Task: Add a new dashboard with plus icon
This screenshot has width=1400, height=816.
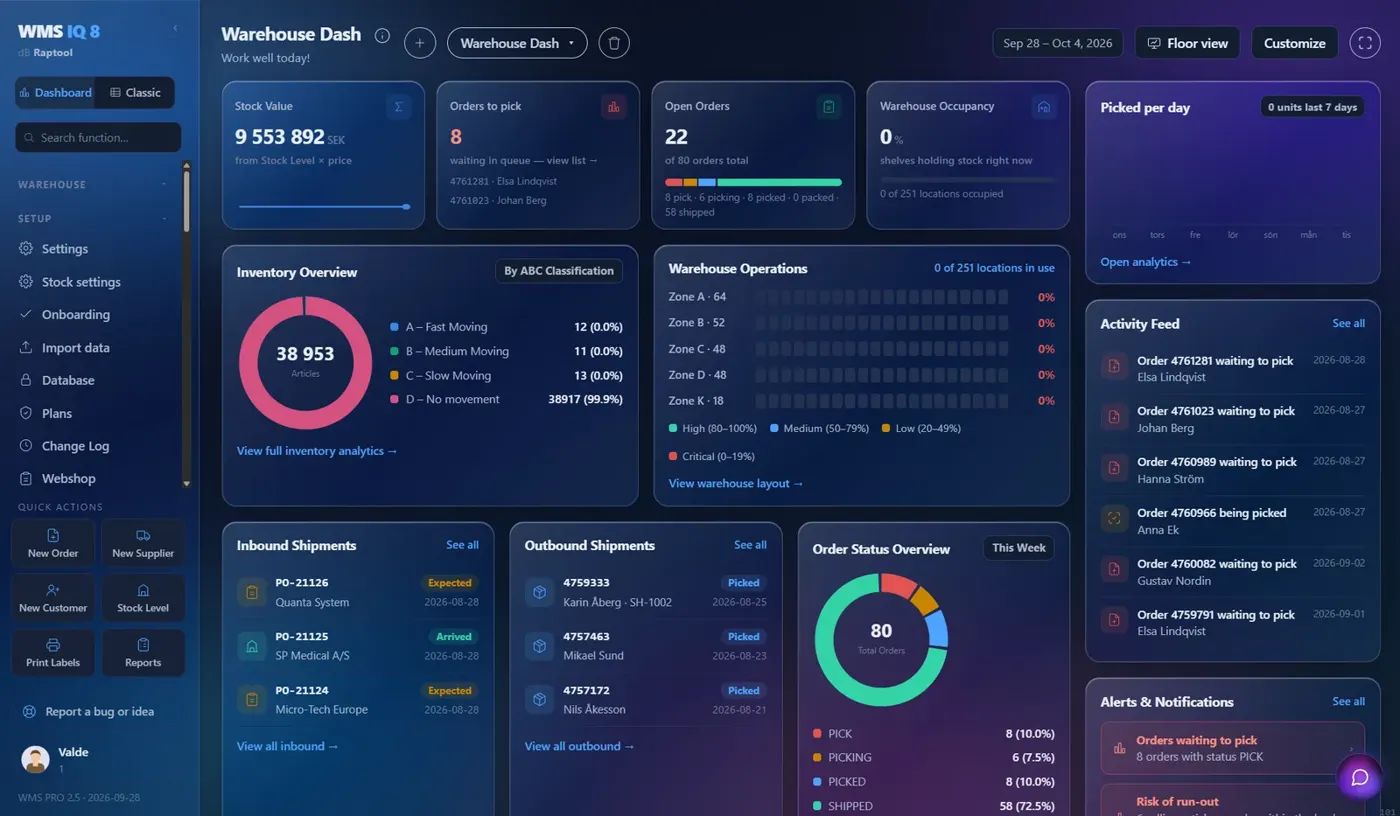Action: pyautogui.click(x=420, y=43)
